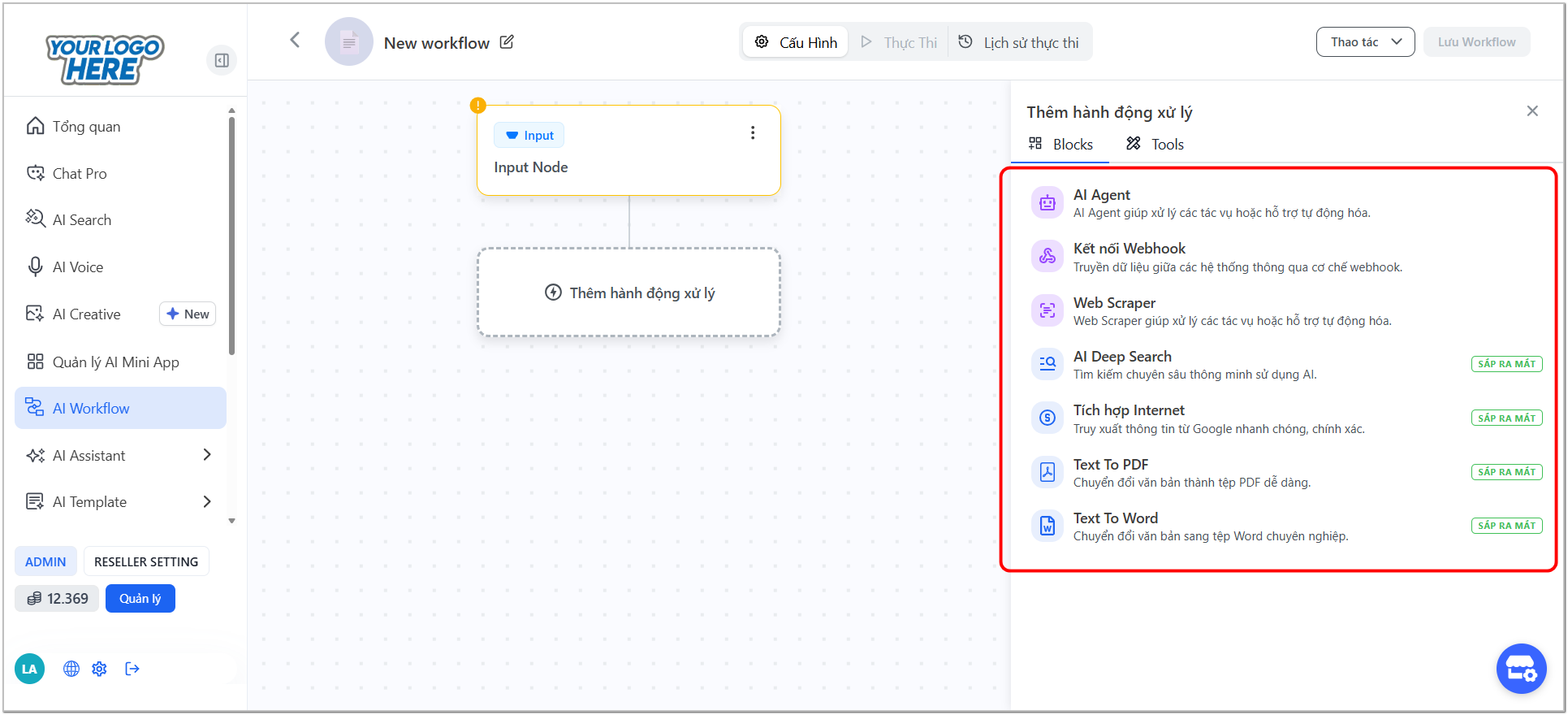Expand the AI Assistant submenu chevron
This screenshot has width=1568, height=715.
[x=207, y=455]
